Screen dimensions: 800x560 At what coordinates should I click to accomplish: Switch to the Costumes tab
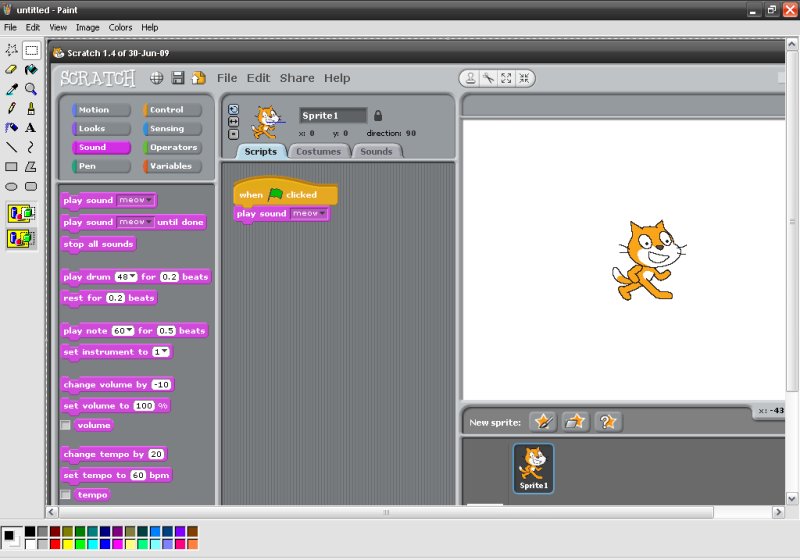pos(318,151)
